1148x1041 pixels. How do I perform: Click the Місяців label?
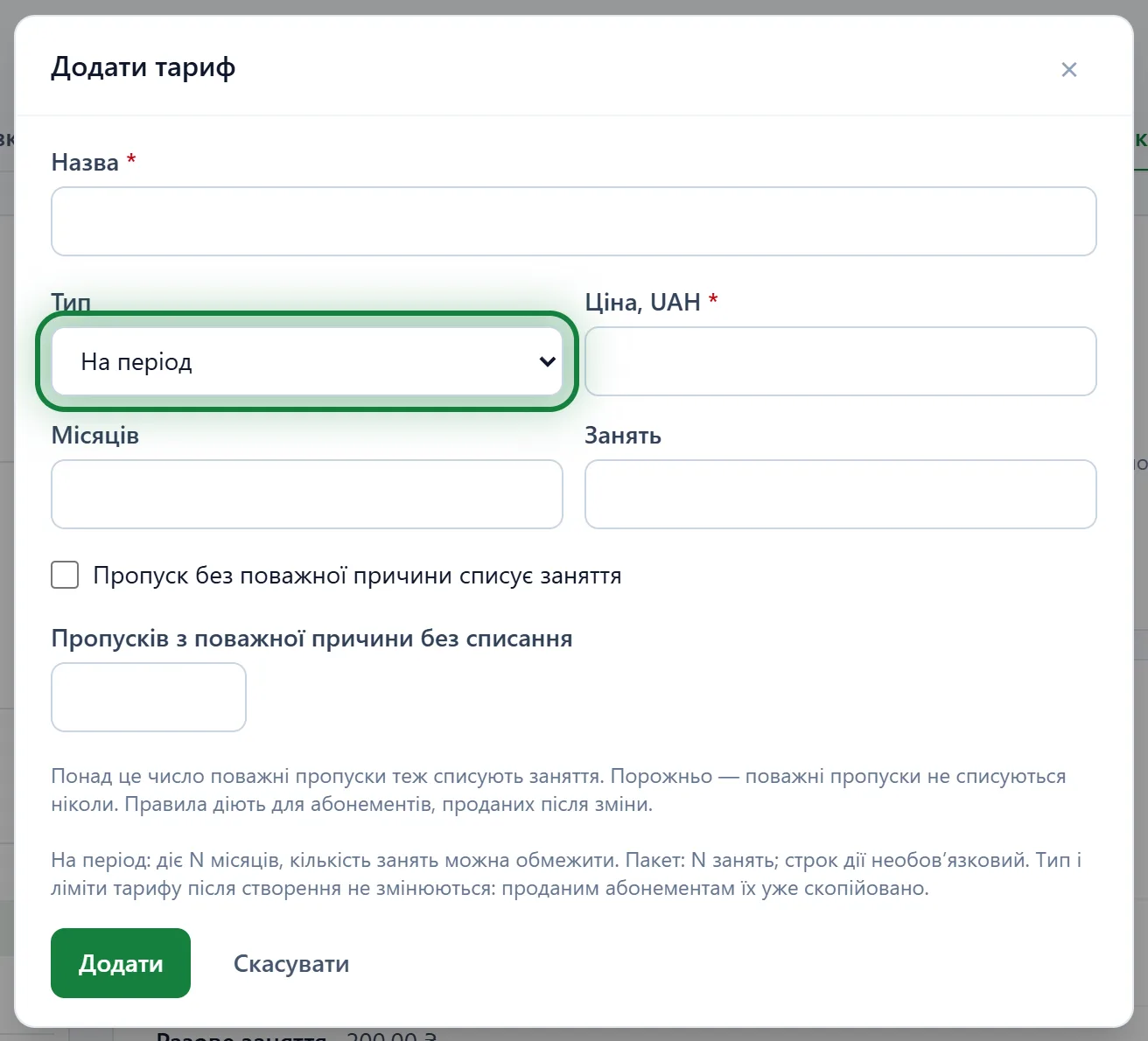coord(95,436)
